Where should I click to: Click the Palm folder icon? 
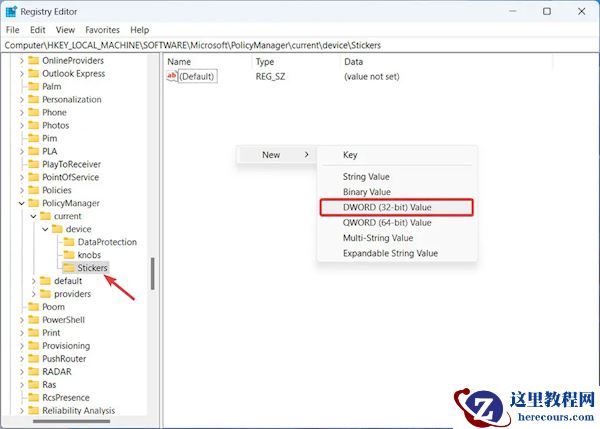point(34,86)
